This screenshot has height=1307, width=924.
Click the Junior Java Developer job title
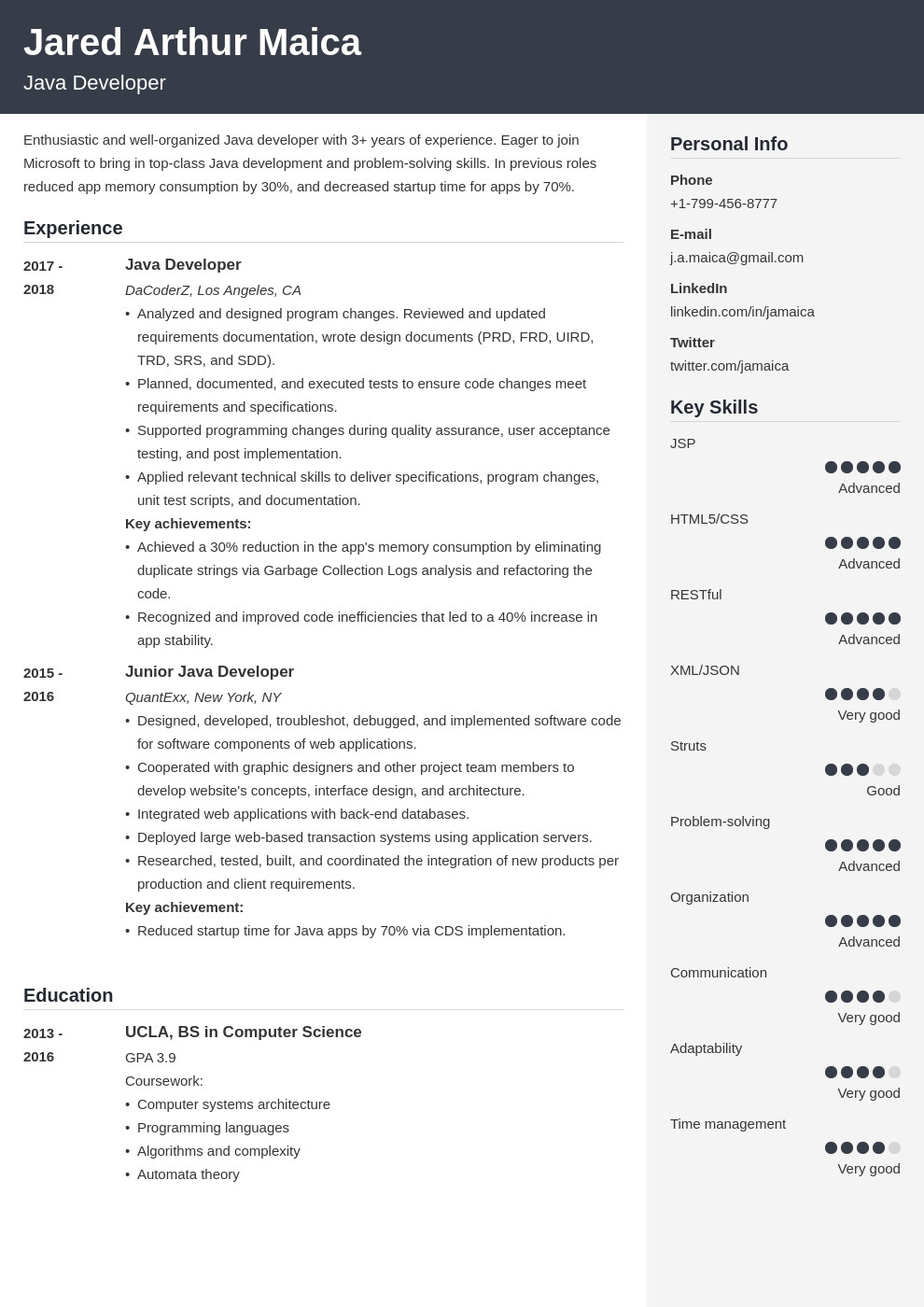click(209, 672)
